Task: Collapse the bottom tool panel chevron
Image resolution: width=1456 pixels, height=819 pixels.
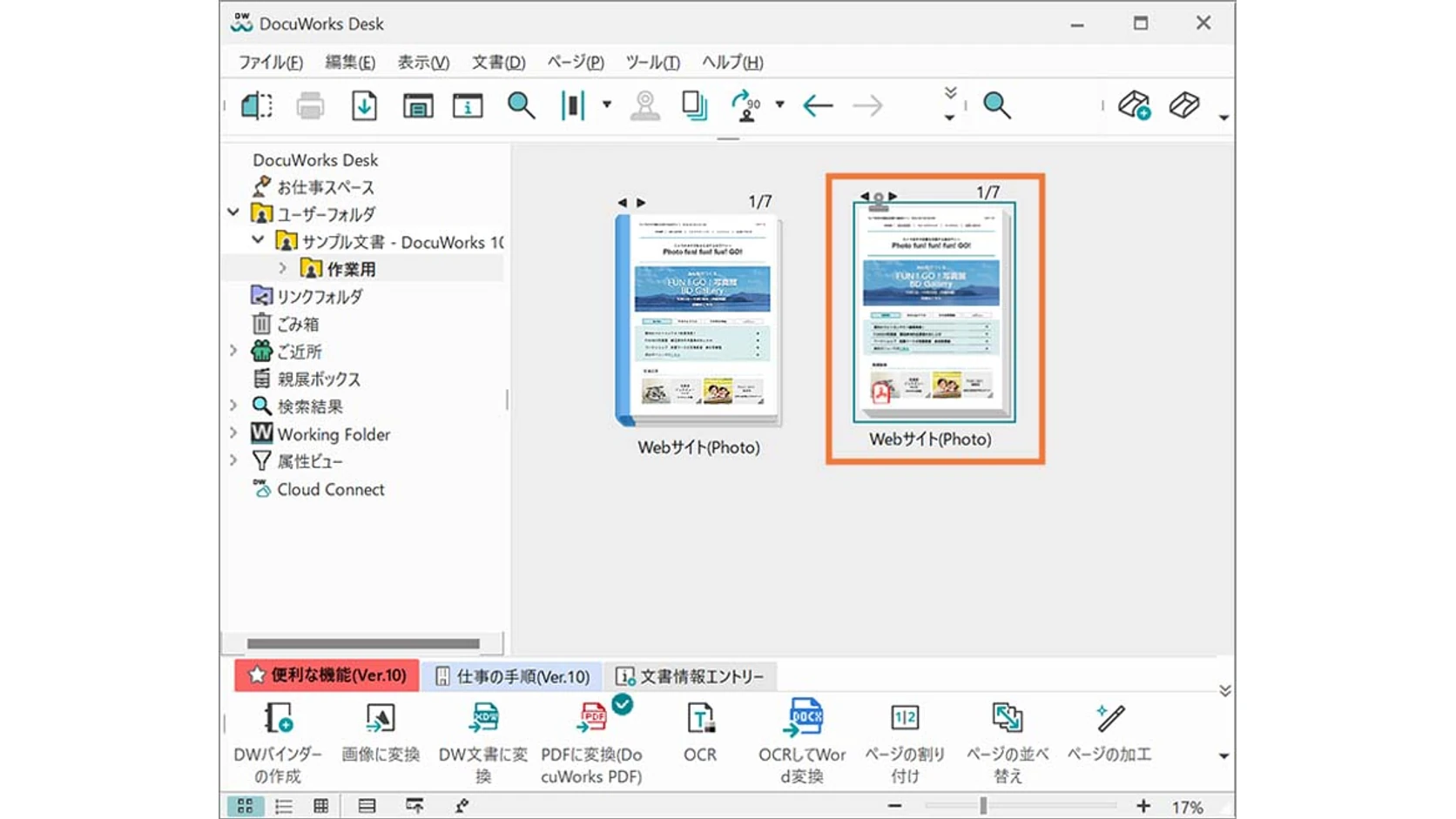Action: click(x=1225, y=691)
